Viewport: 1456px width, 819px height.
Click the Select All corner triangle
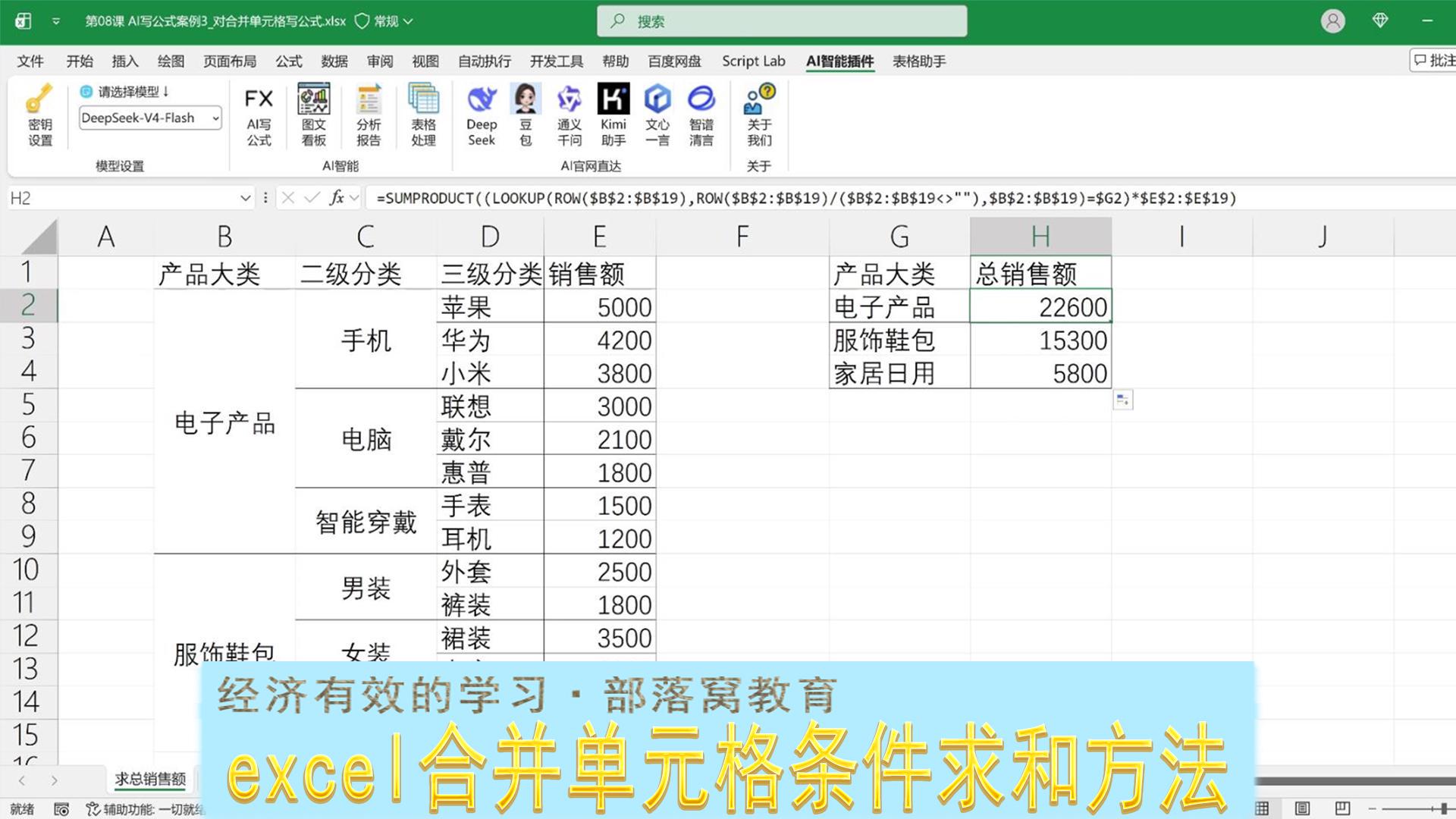[x=39, y=237]
